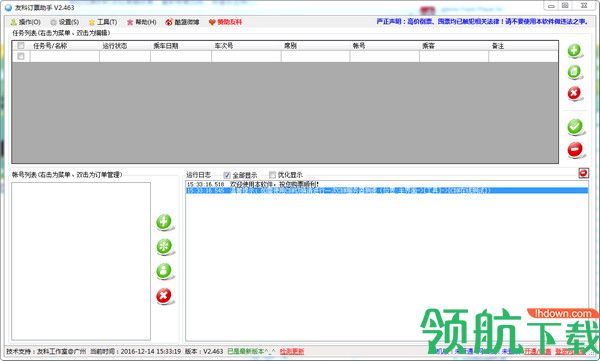
Task: Select the log line starting 欢迎使用本软件
Action: (x=387, y=185)
